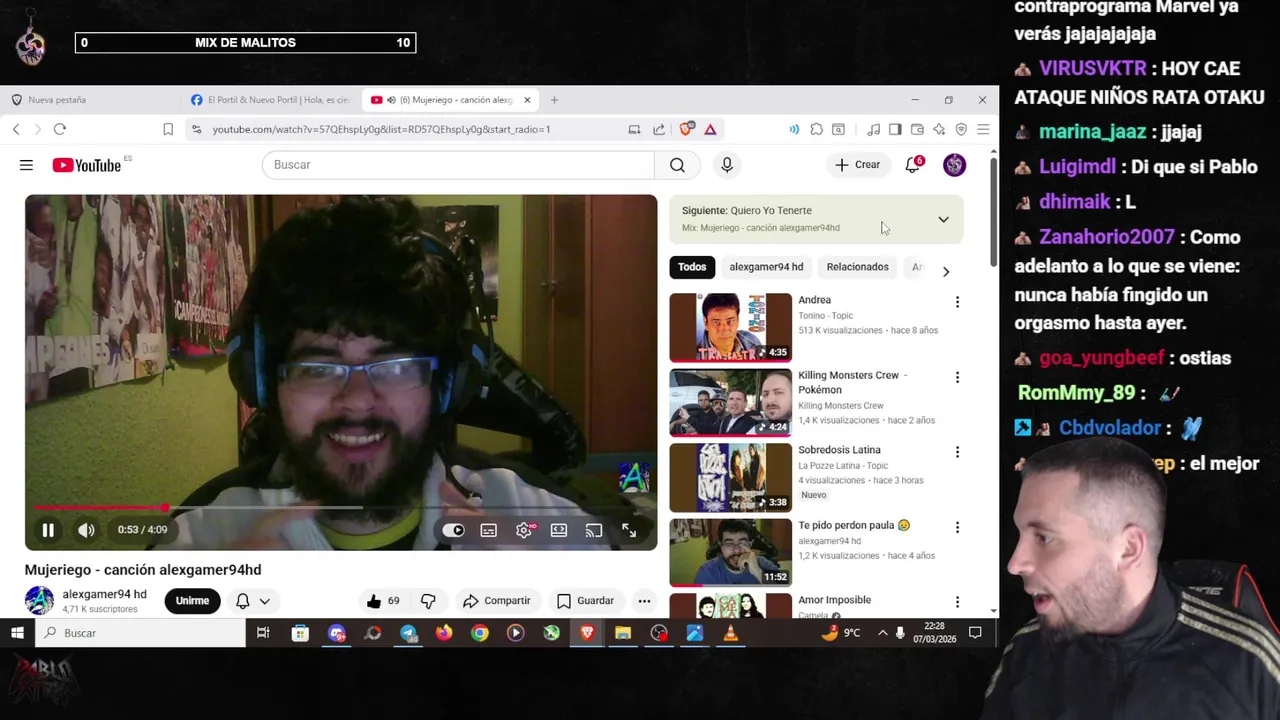Start voice search with the microphone
Viewport: 1280px width, 720px height.
727,165
